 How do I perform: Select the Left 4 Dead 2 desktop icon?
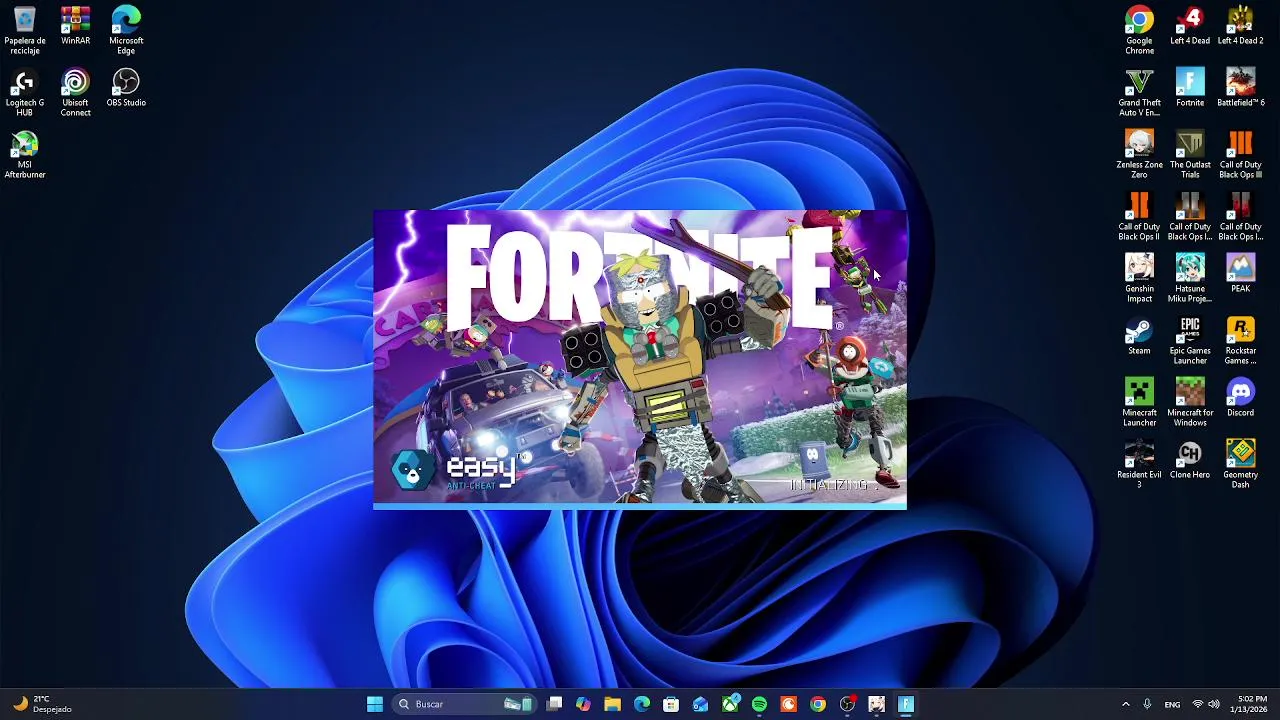[x=1240, y=26]
